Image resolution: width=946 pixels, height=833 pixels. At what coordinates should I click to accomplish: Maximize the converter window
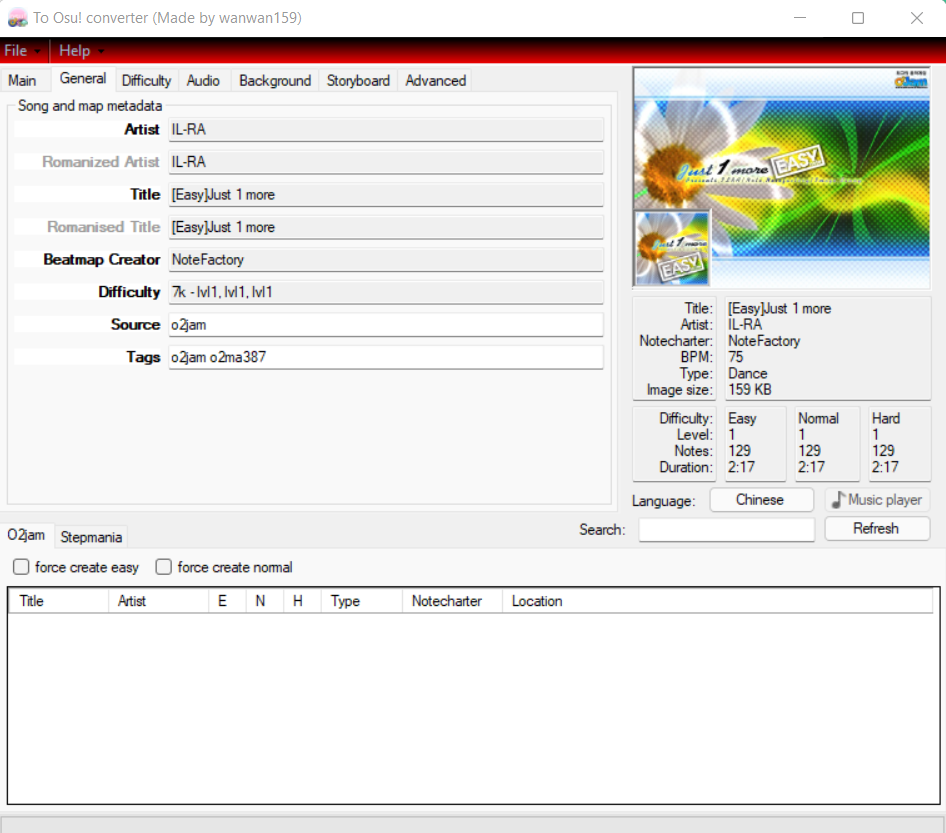(858, 18)
